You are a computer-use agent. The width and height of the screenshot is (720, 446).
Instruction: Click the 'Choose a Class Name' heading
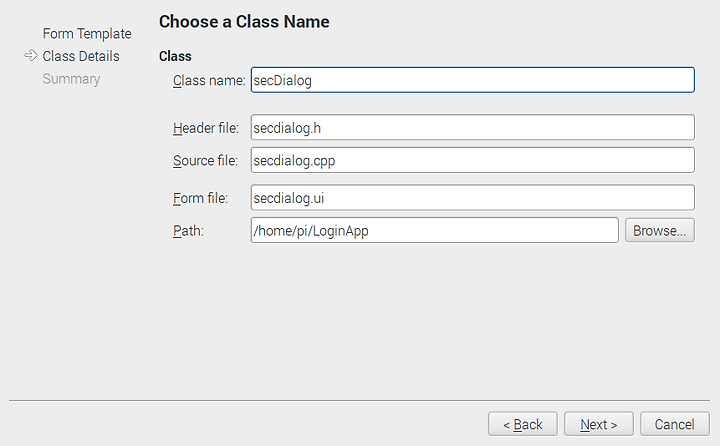click(244, 22)
